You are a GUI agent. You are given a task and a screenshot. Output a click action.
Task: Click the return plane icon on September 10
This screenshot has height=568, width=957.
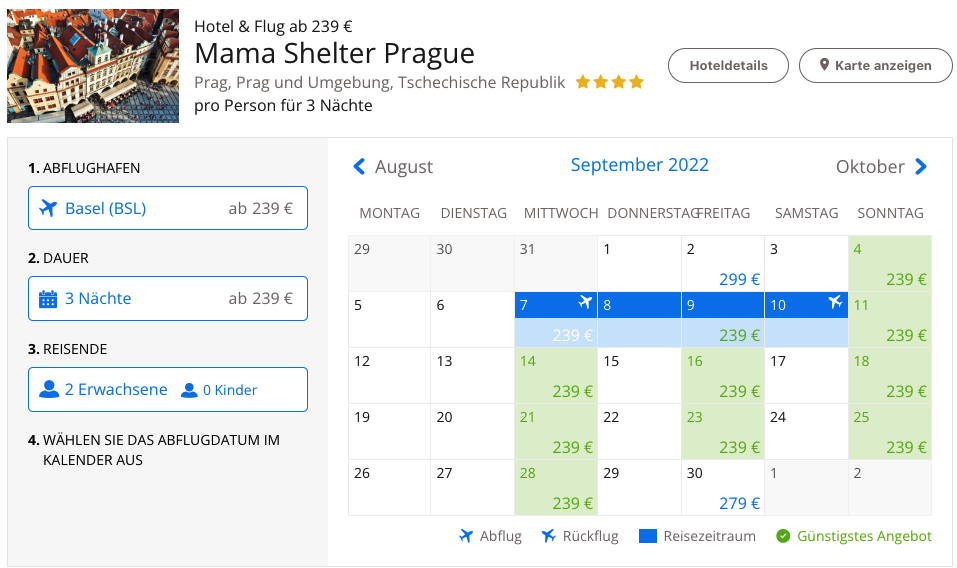[x=835, y=302]
